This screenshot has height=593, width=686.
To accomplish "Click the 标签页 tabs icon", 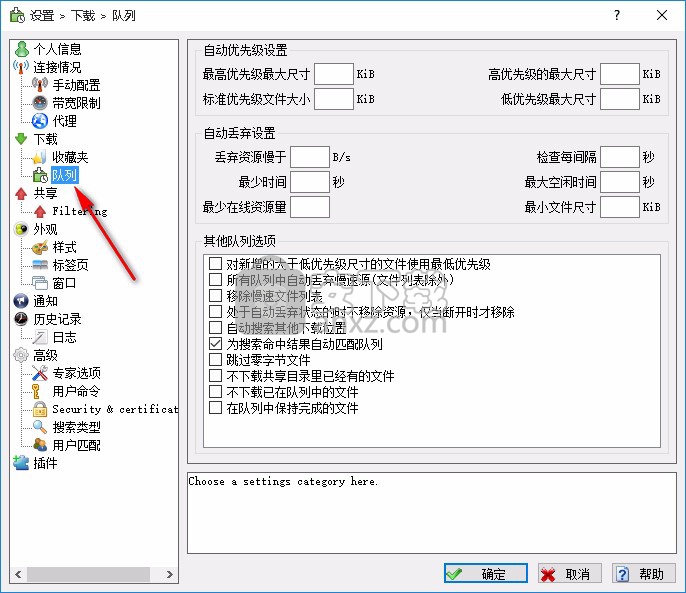I will point(40,265).
